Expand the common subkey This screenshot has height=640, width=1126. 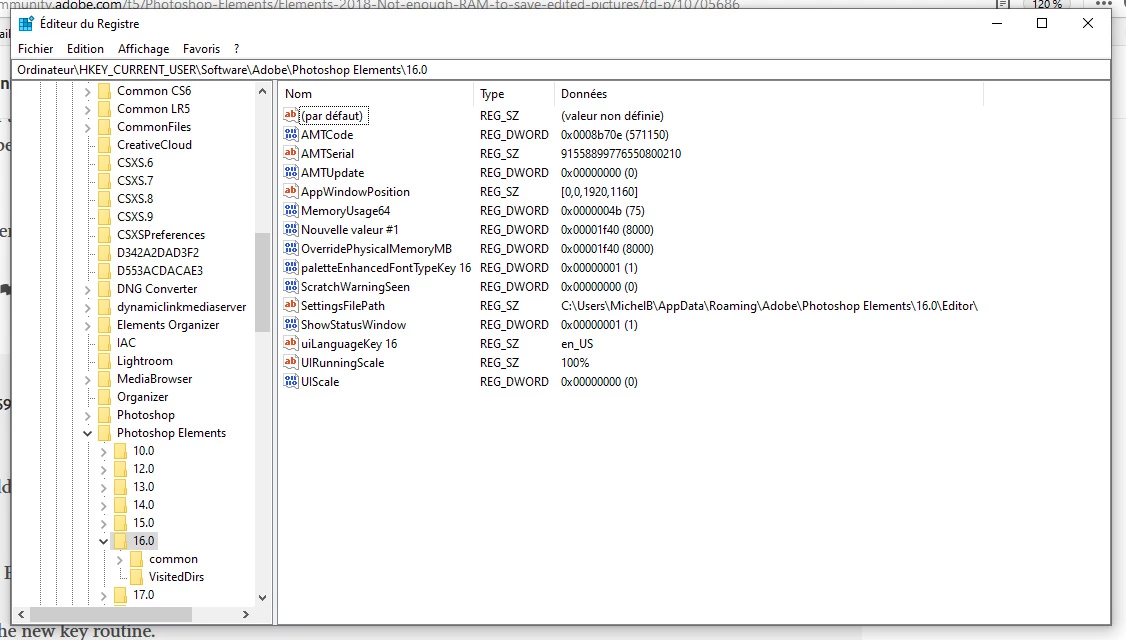(120, 559)
